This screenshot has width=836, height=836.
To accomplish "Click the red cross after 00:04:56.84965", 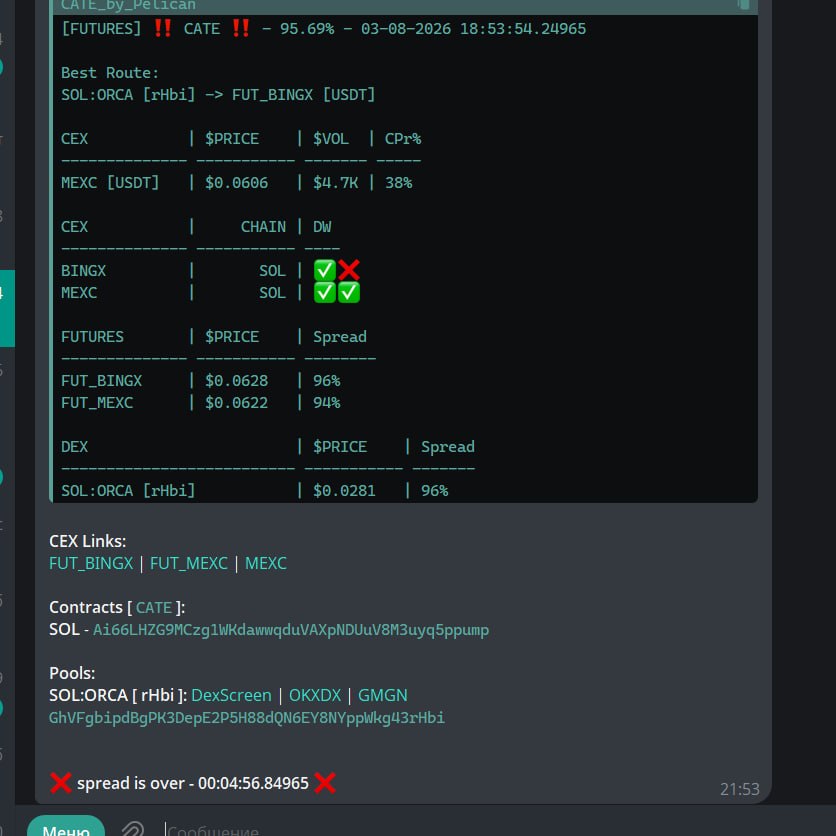I will click(325, 783).
